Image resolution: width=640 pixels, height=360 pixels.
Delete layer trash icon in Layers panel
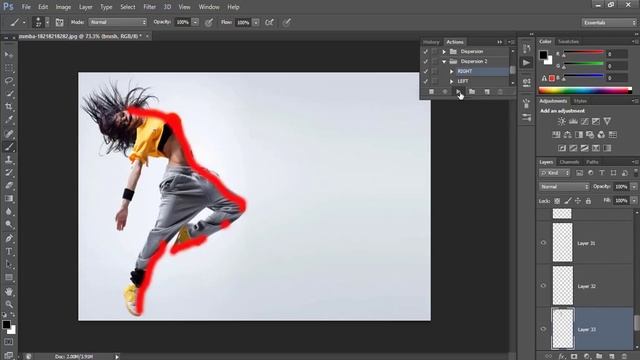(624, 356)
